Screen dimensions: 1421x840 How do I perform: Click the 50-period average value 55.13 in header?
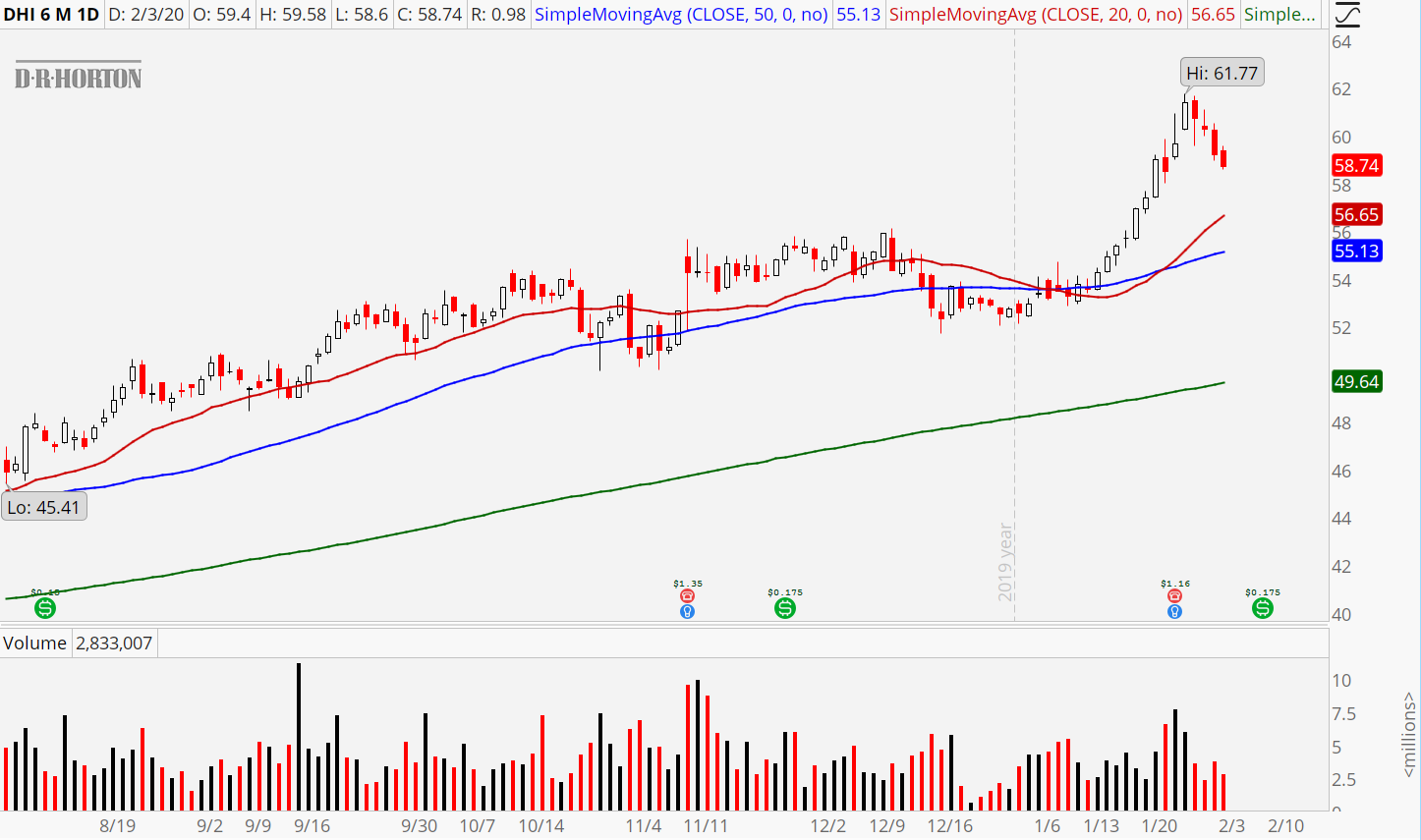(x=858, y=15)
